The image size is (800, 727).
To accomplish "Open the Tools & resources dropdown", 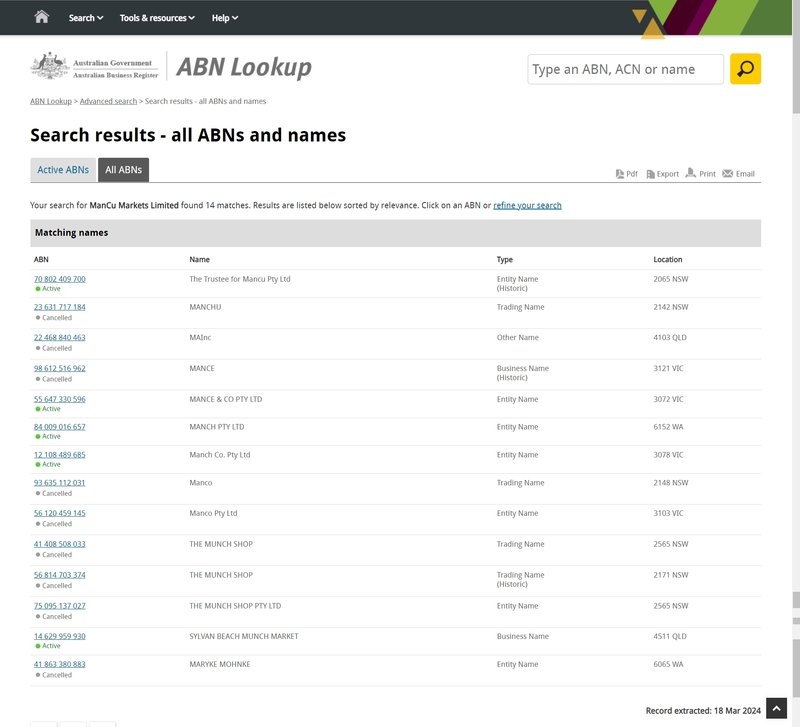I will coord(157,17).
